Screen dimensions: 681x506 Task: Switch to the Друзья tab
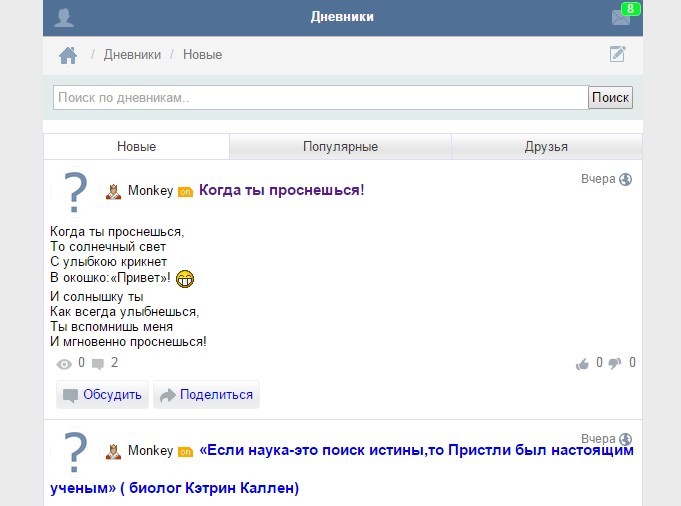click(546, 147)
